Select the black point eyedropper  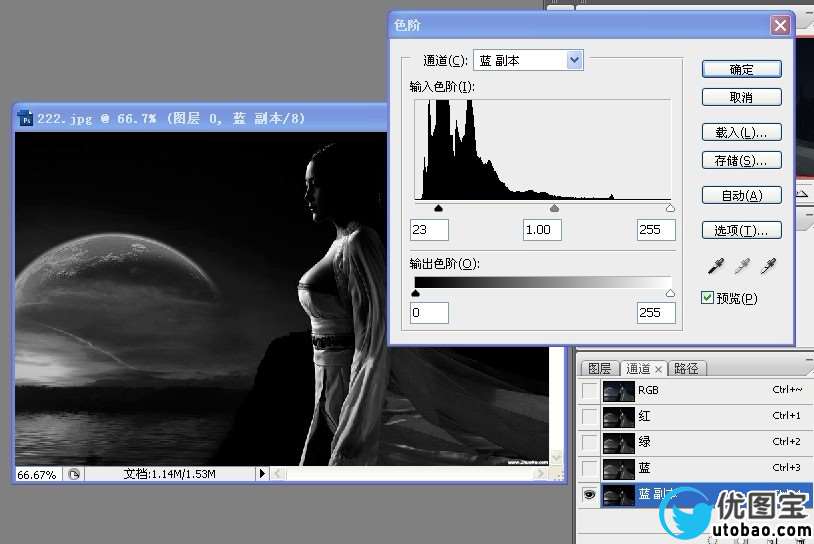click(x=716, y=266)
